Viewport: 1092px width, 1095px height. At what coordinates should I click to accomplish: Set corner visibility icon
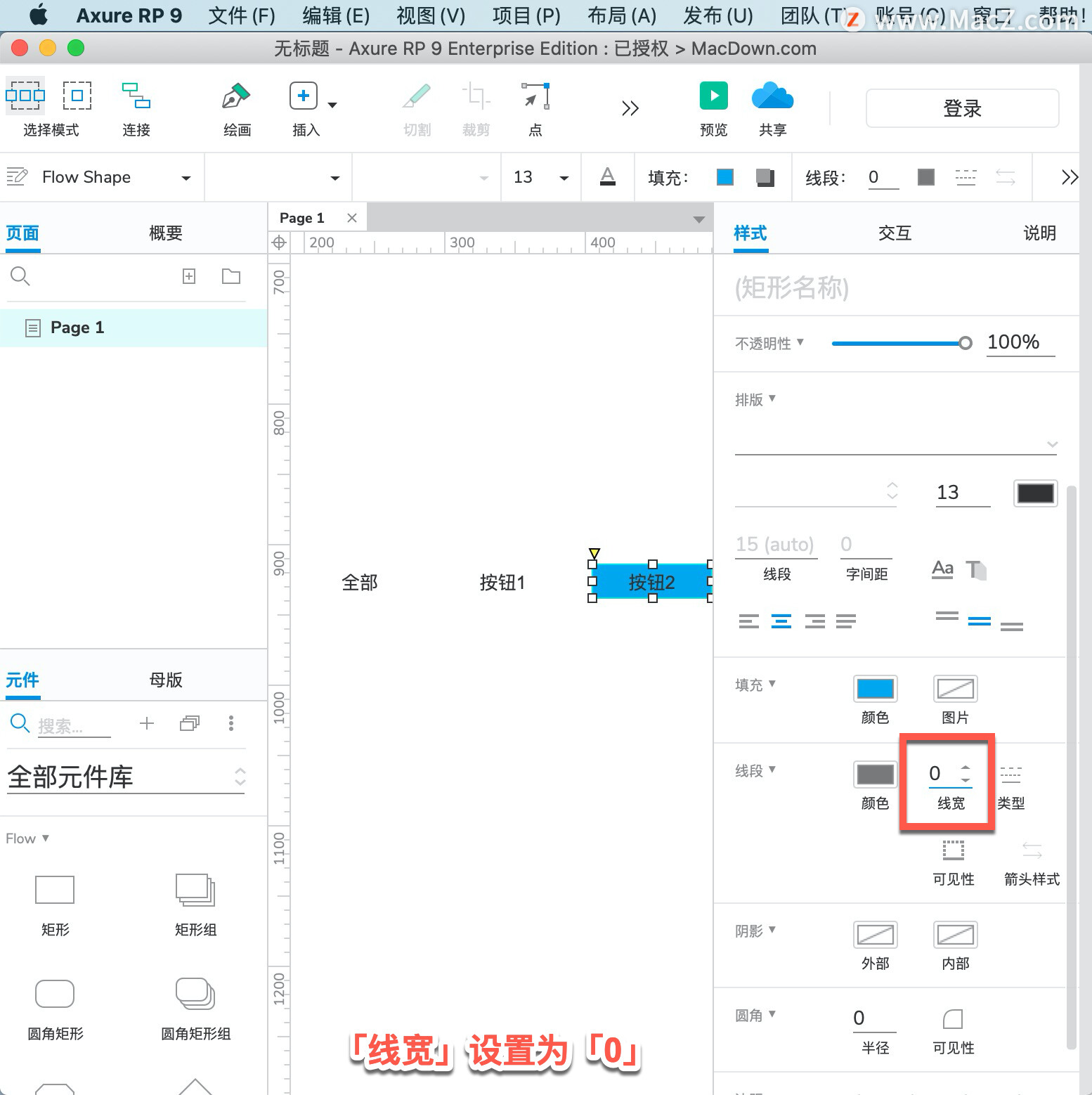(953, 1018)
